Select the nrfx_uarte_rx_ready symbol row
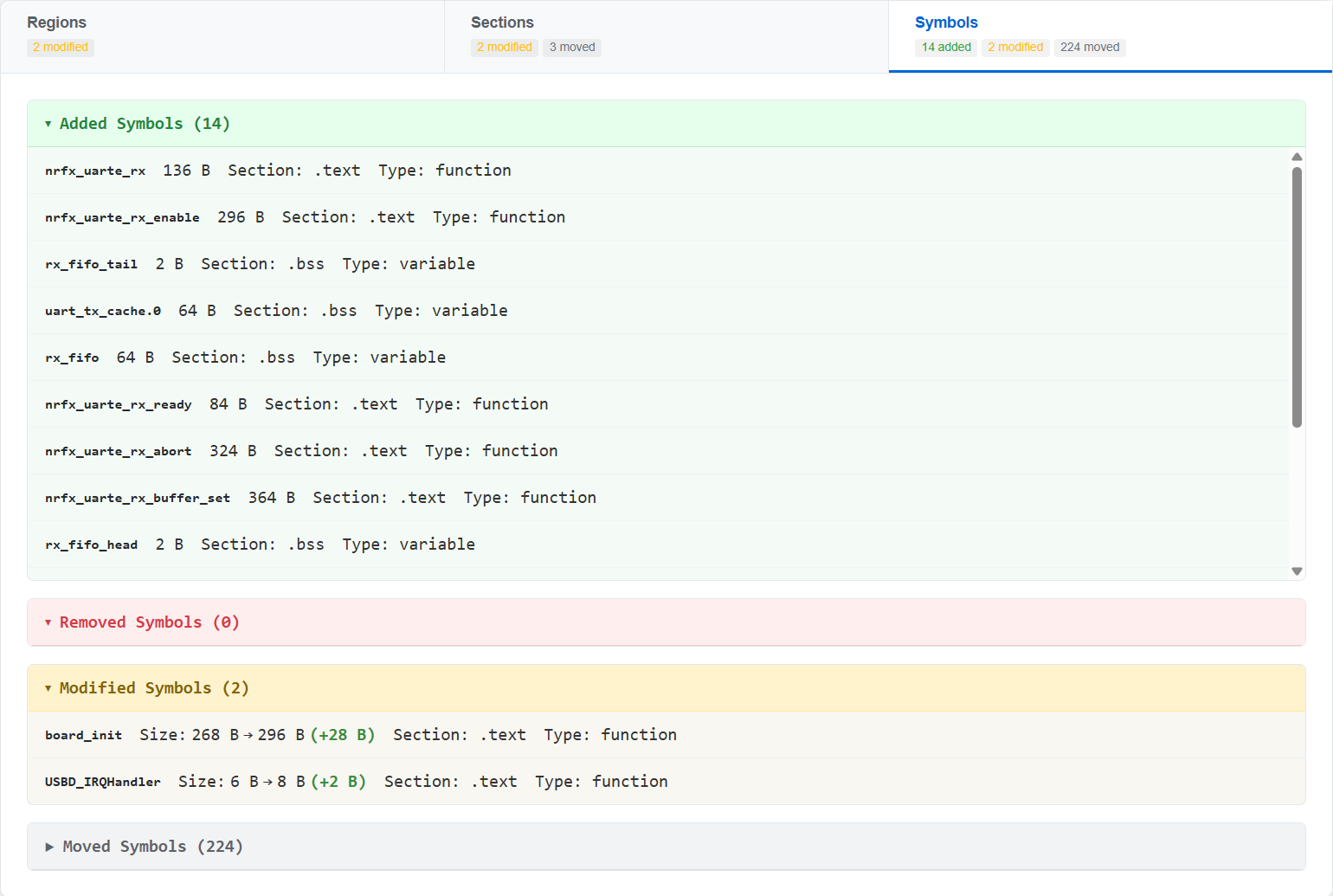Viewport: 1333px width, 896px height. click(x=658, y=404)
